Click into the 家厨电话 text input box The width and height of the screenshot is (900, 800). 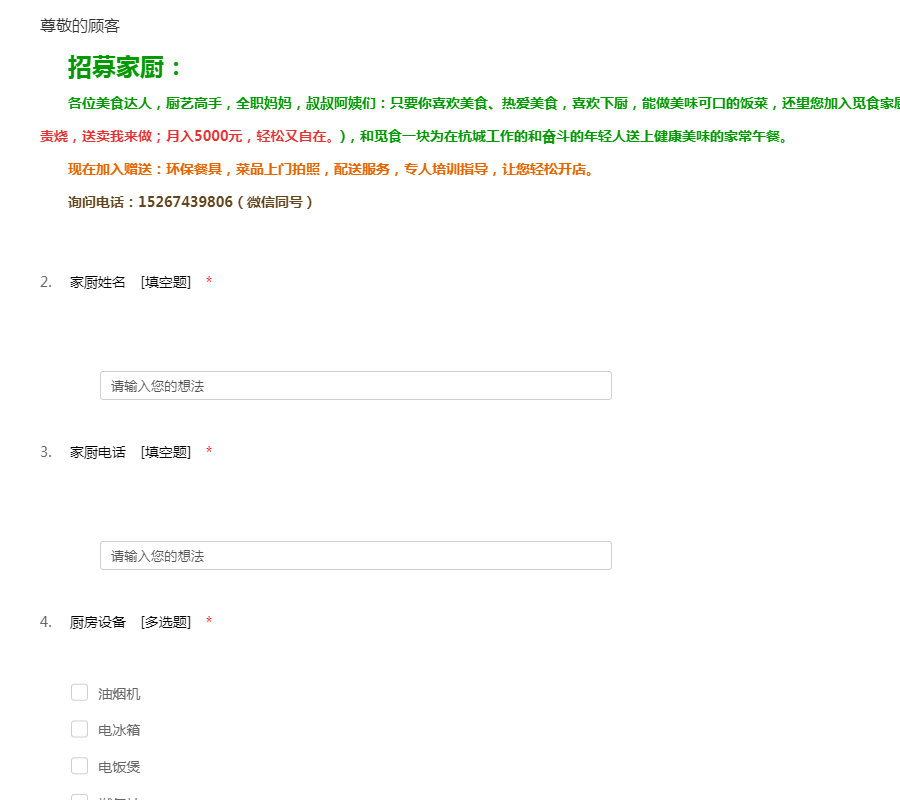point(355,556)
